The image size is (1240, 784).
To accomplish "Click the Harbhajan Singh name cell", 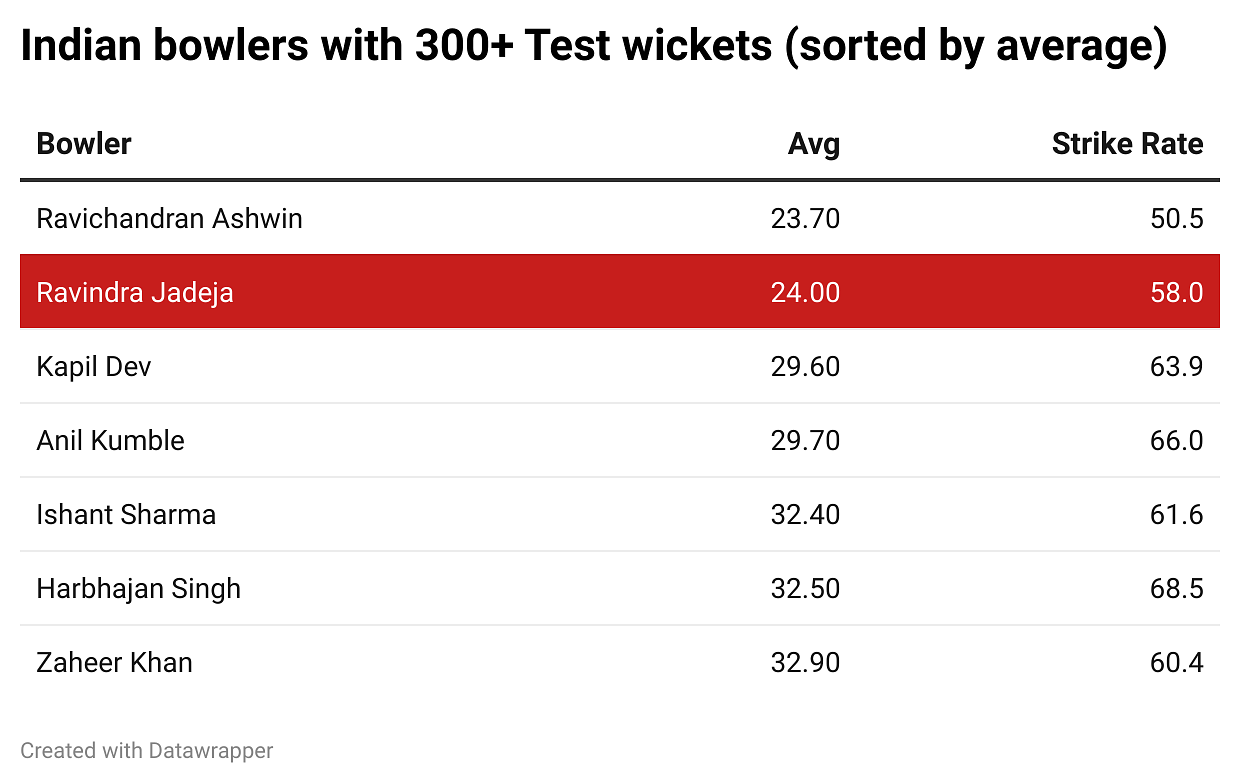I will (x=138, y=588).
